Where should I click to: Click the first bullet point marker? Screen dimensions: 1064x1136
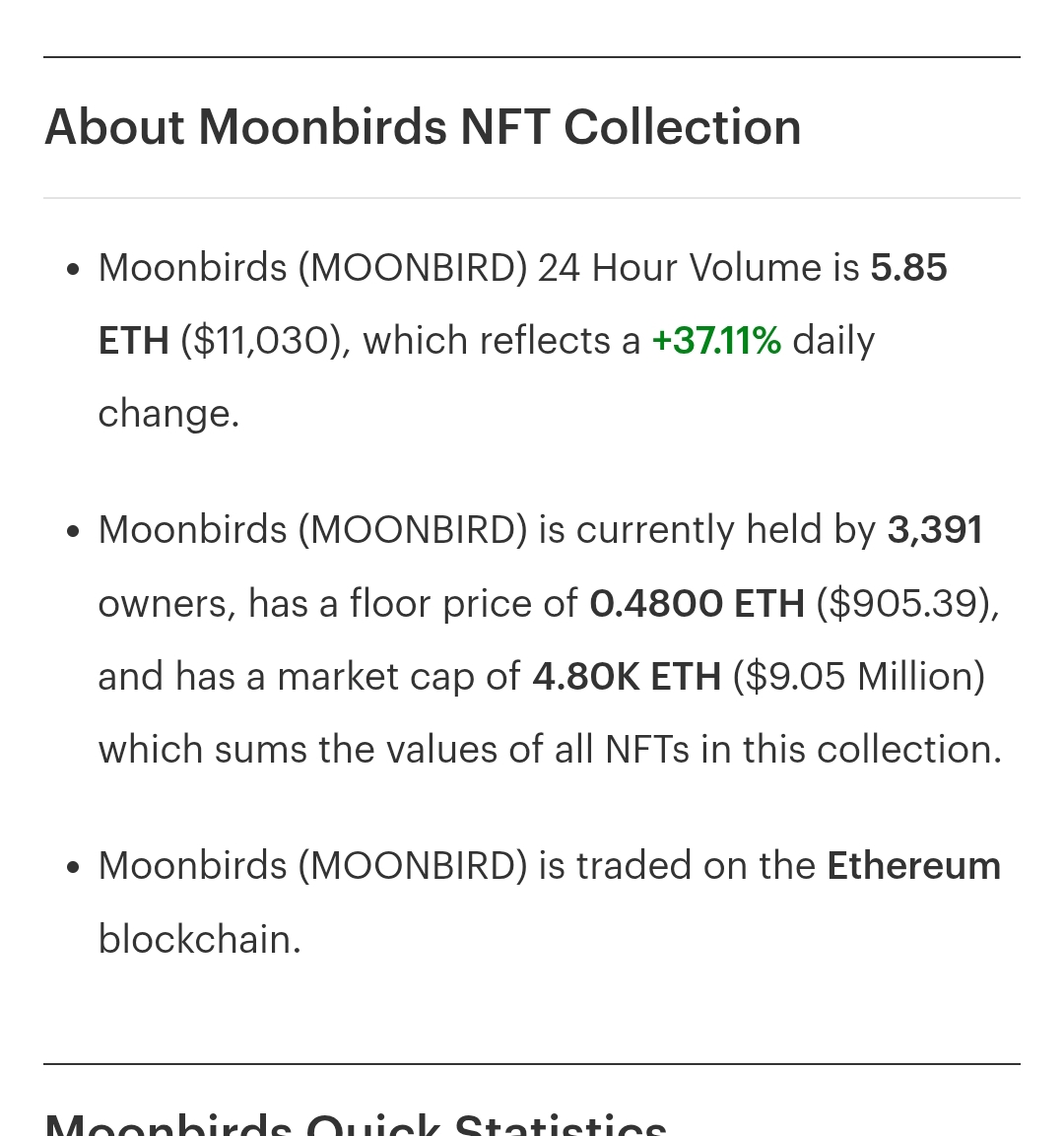coord(73,270)
